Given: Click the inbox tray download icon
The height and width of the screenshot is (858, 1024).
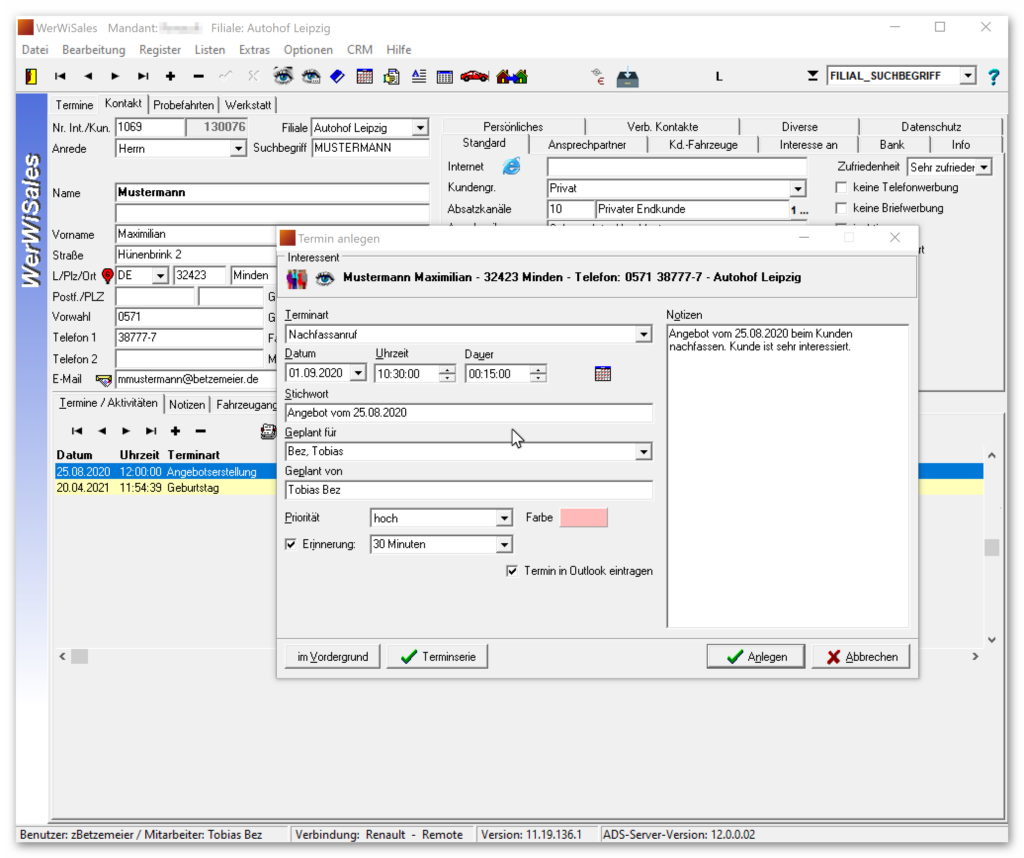Looking at the screenshot, I should point(628,77).
